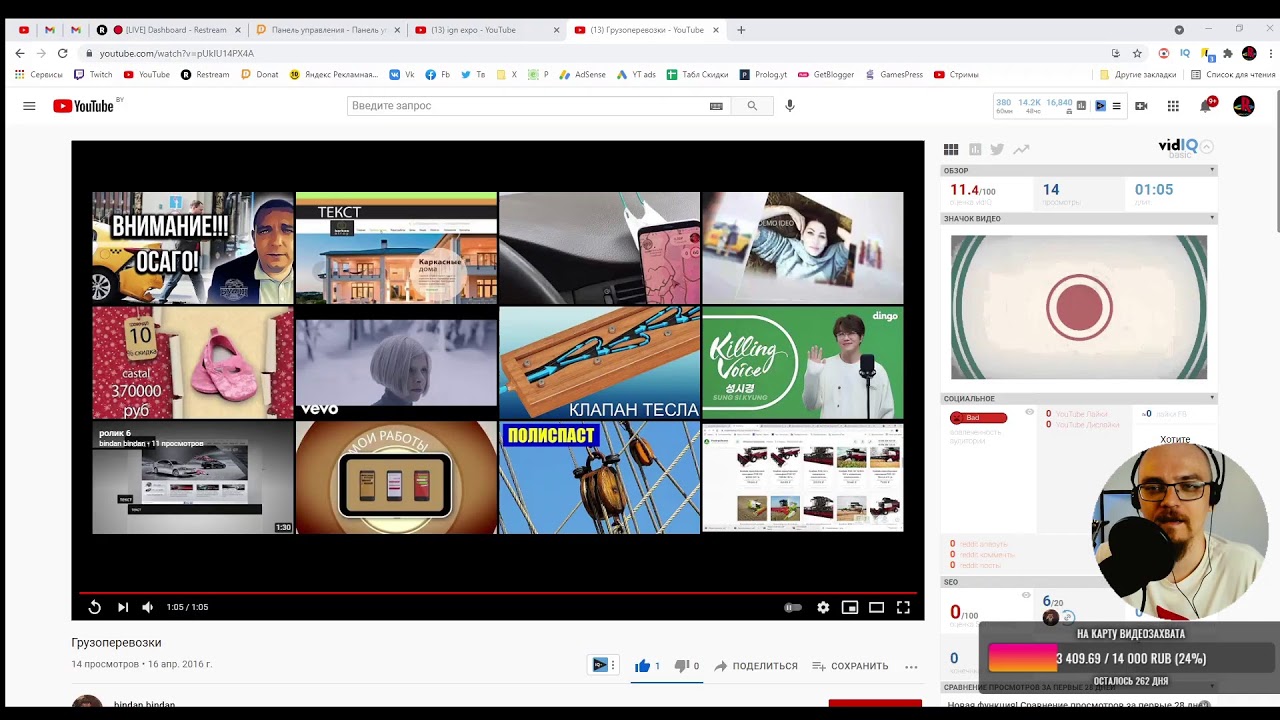
Task: Open the YouTube apps grid
Action: 1173,106
